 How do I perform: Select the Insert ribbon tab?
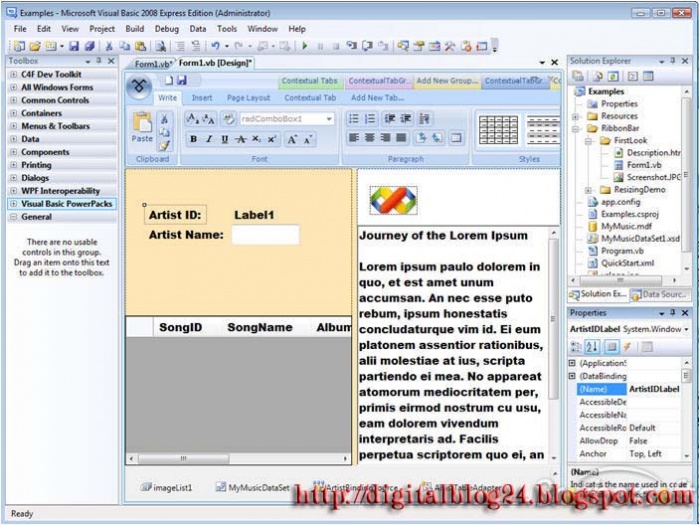point(202,98)
